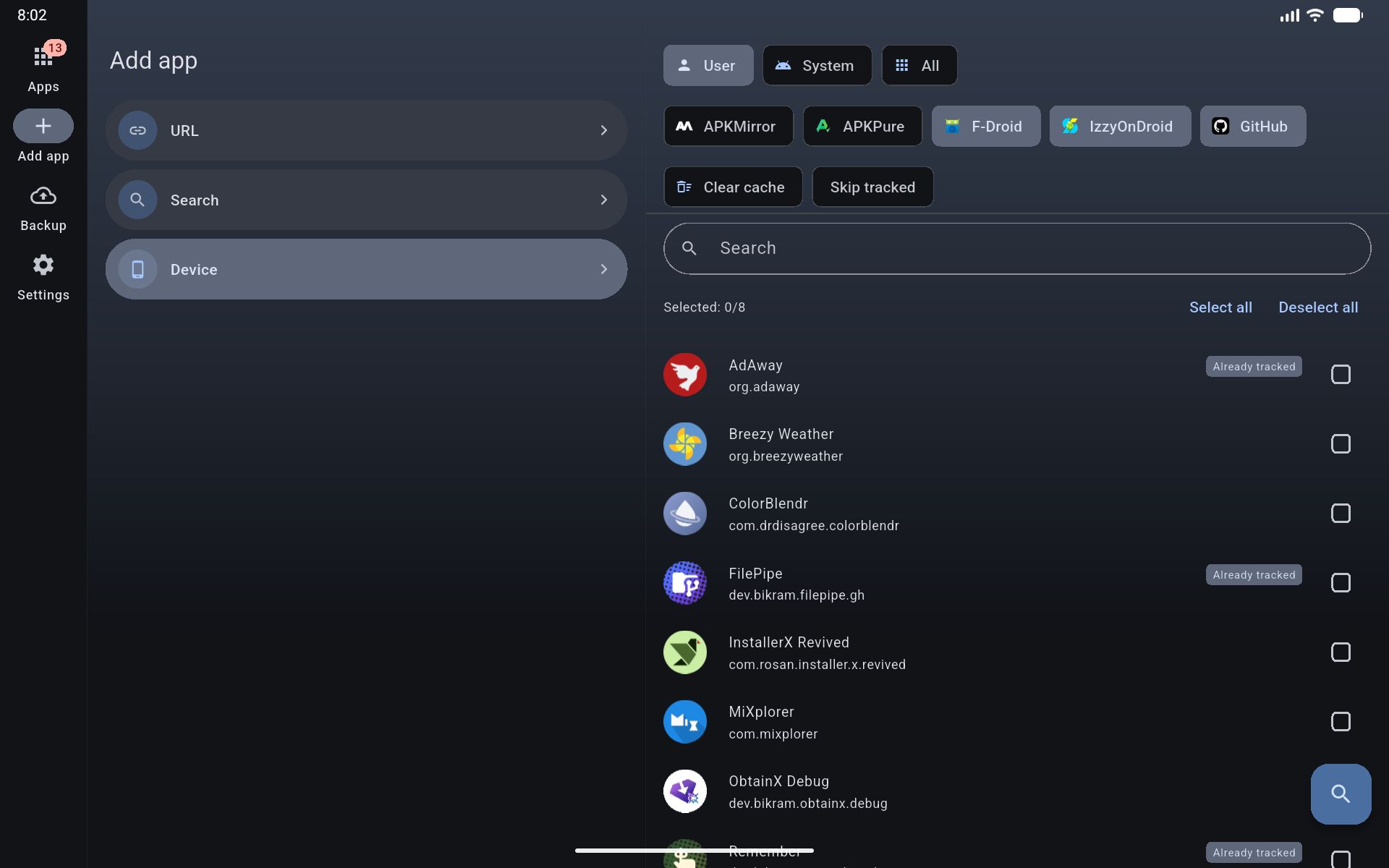Open Settings gear in sidebar
This screenshot has width=1389, height=868.
click(x=43, y=265)
